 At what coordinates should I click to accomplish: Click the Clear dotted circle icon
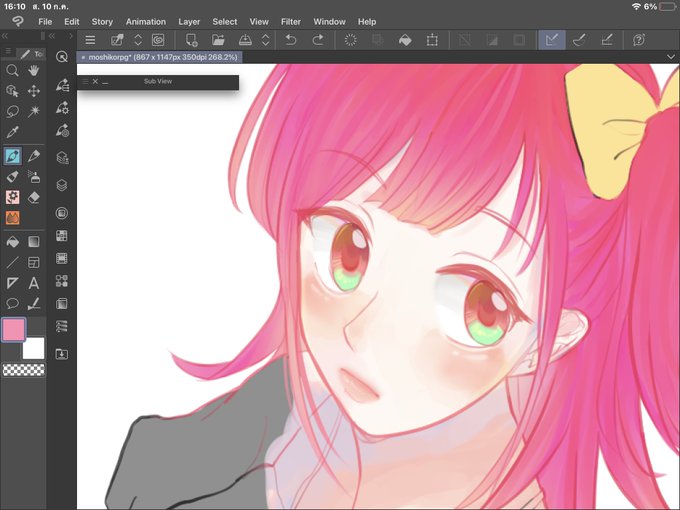350,40
